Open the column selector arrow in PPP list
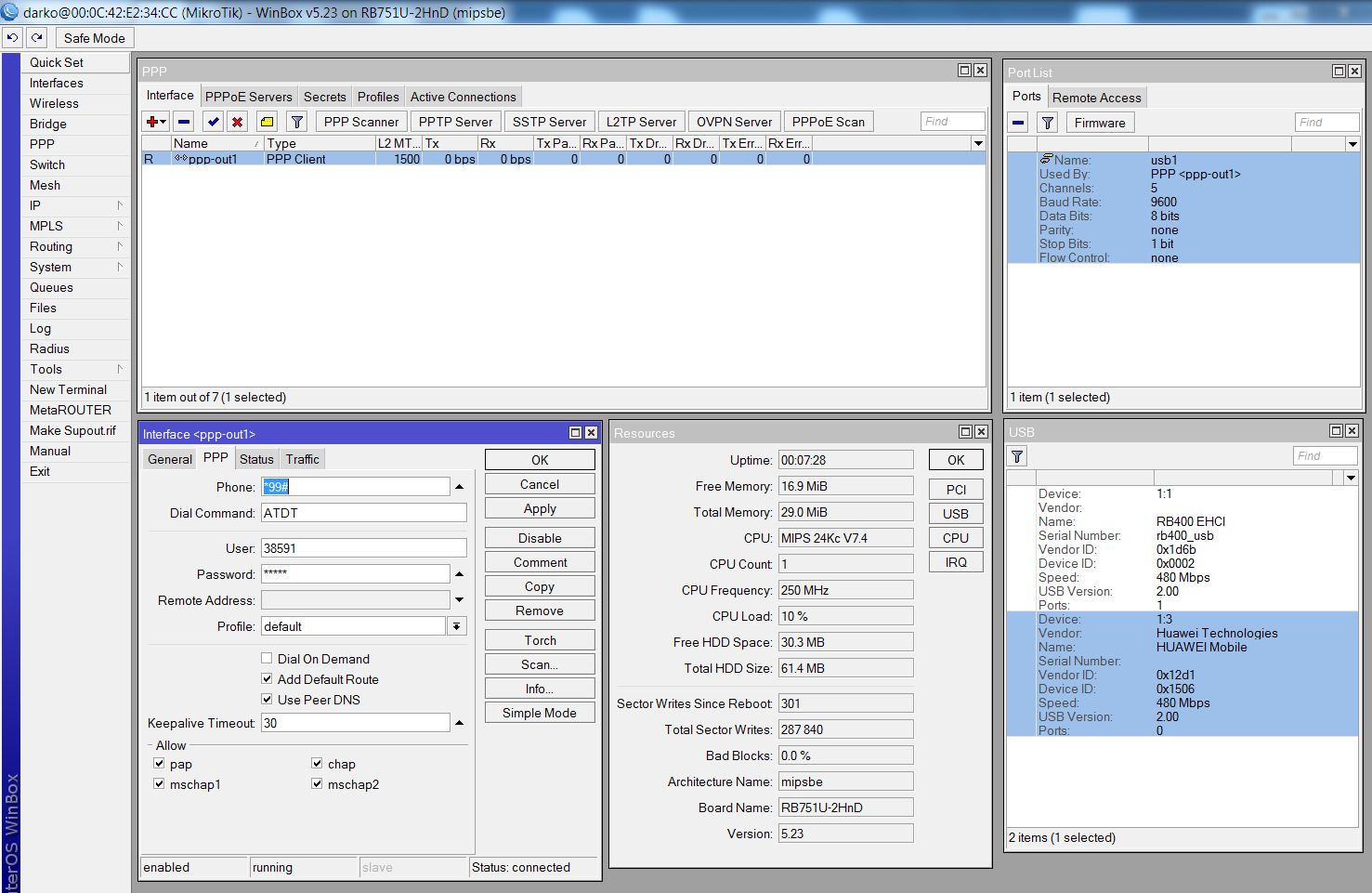Viewport: 1372px width, 893px height. 979,143
